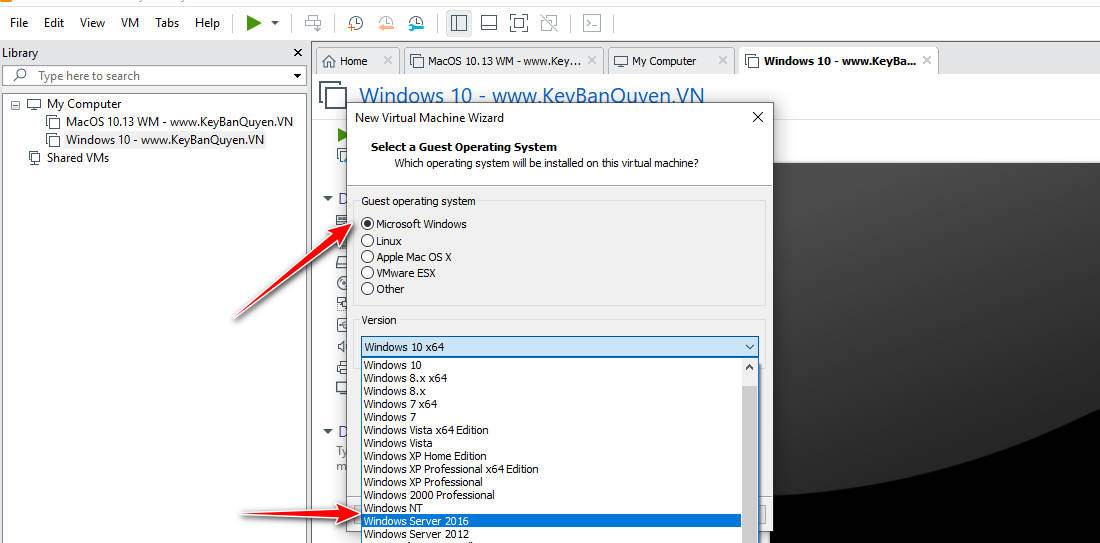1100x543 pixels.
Task: Revert virtual machine to previous snapshot
Action: [386, 23]
